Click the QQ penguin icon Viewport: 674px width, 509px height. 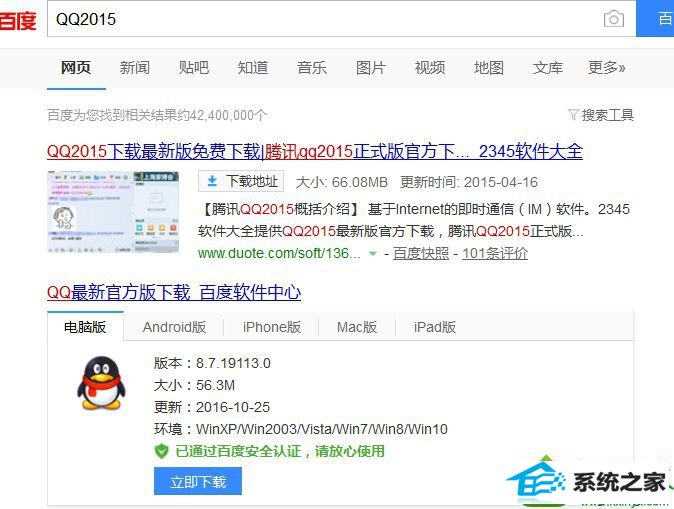coord(101,382)
